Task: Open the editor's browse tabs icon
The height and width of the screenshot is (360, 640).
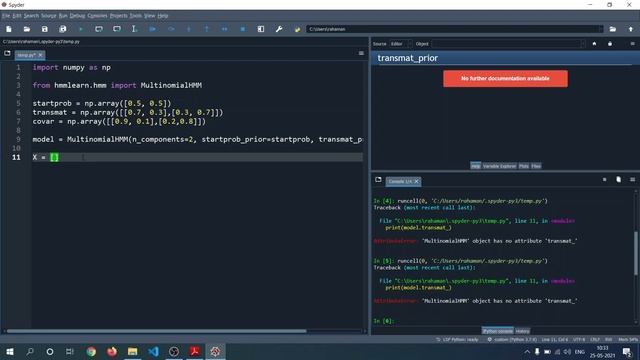Action: (x=7, y=53)
